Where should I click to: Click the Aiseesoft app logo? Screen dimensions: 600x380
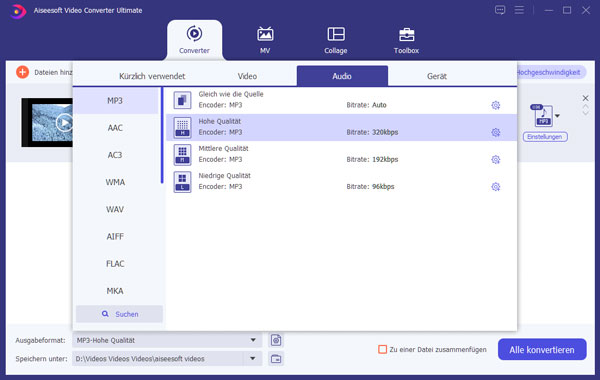click(x=17, y=11)
